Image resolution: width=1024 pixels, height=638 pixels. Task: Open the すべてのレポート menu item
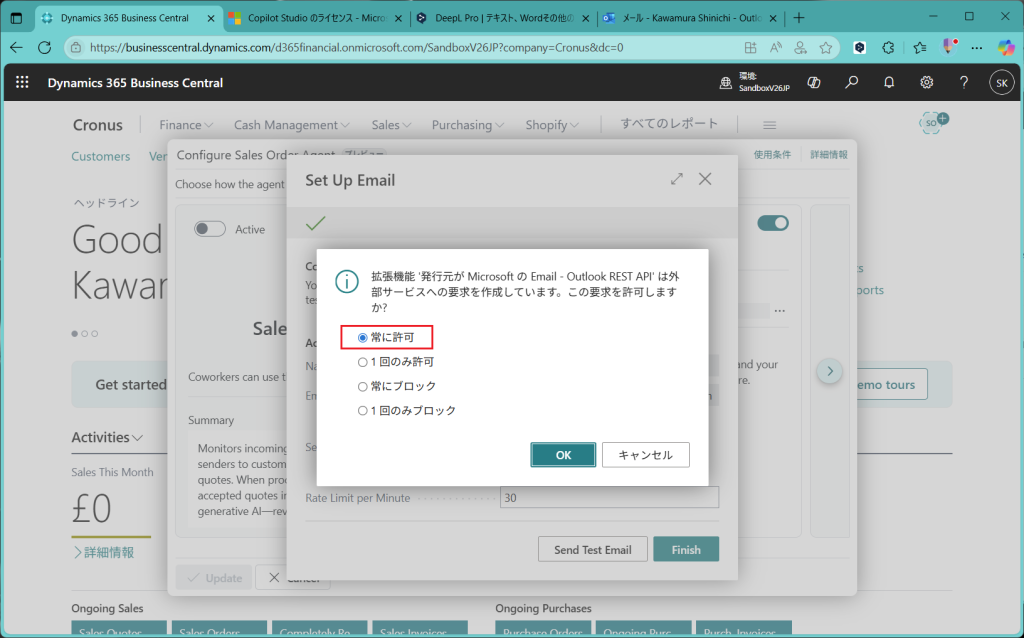[669, 123]
